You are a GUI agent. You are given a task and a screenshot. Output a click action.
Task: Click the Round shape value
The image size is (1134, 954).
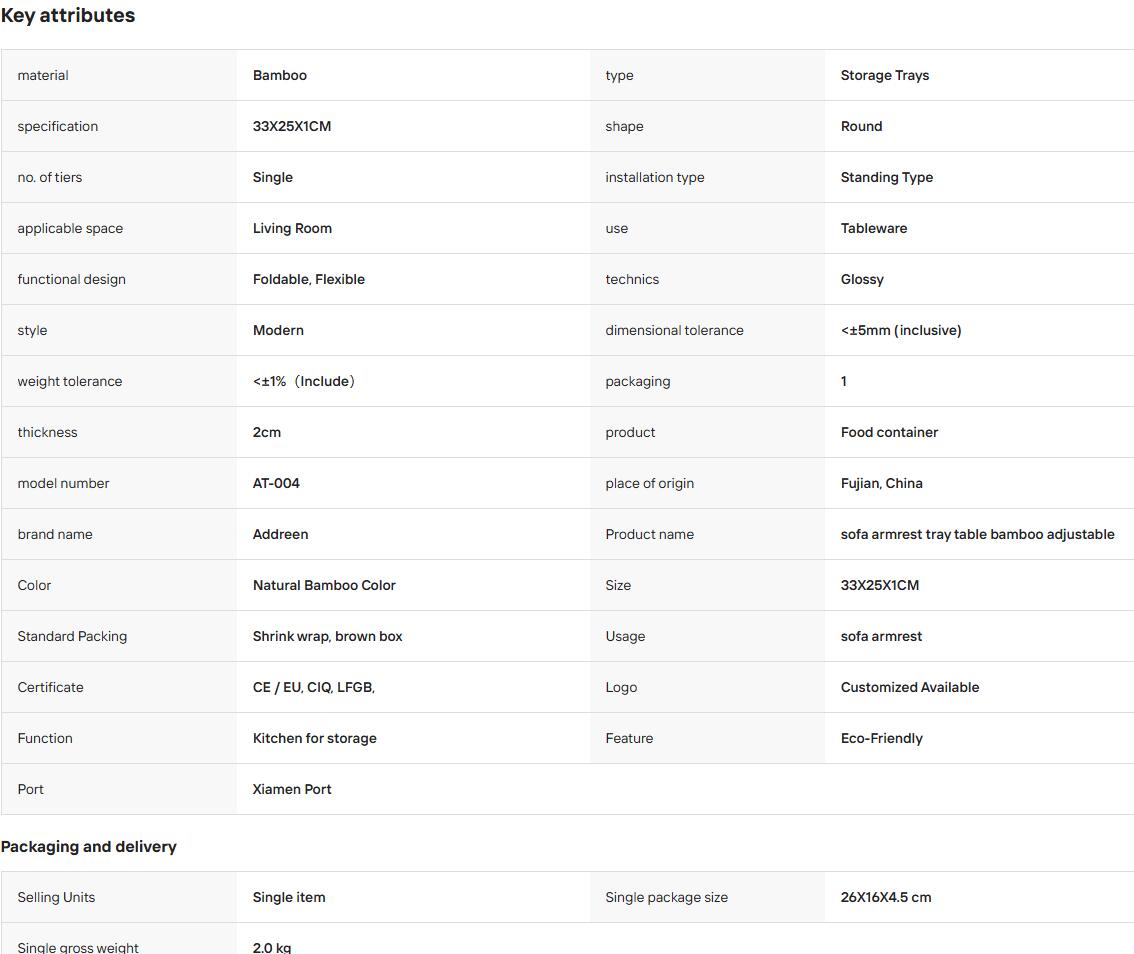861,126
